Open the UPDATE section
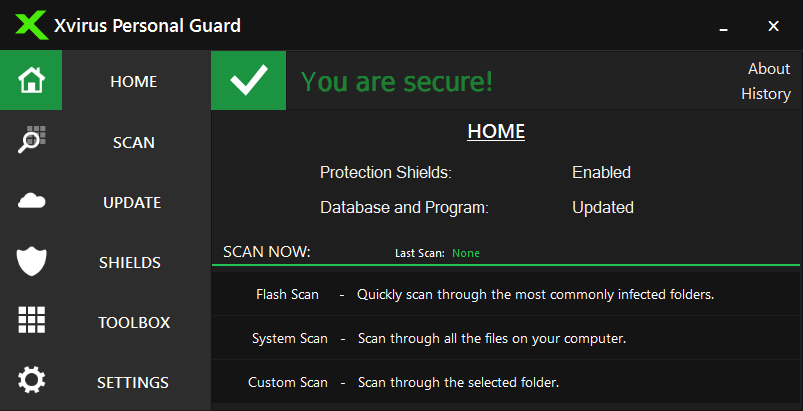 click(x=132, y=202)
